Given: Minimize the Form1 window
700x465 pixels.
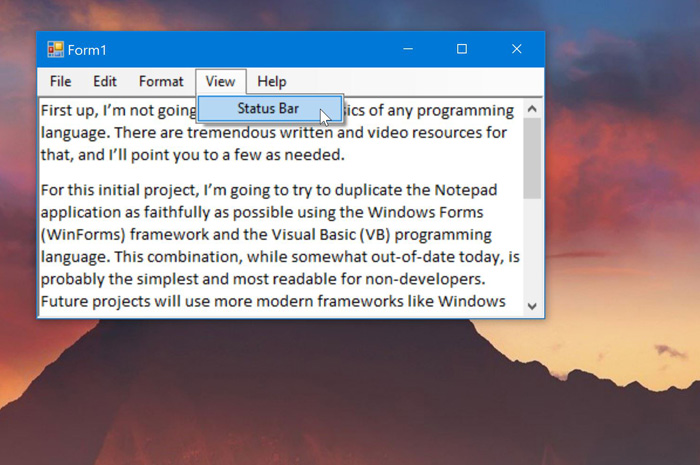Looking at the screenshot, I should coord(408,49).
